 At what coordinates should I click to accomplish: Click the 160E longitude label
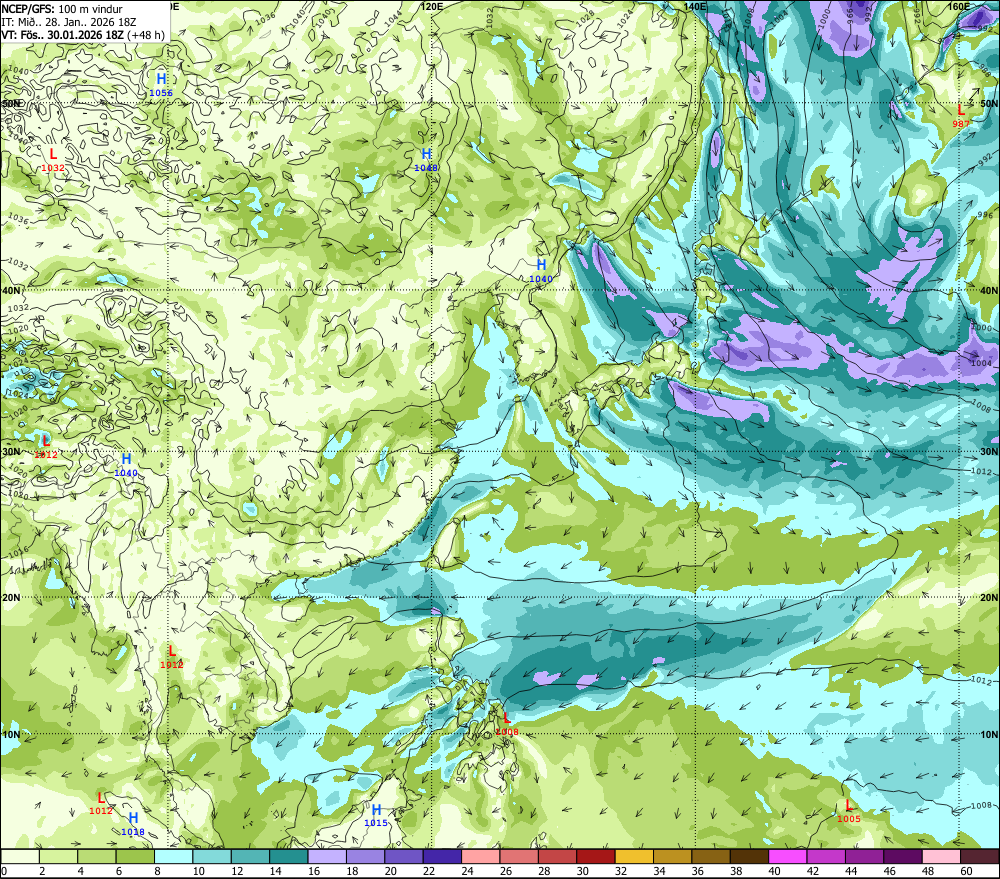click(x=958, y=6)
